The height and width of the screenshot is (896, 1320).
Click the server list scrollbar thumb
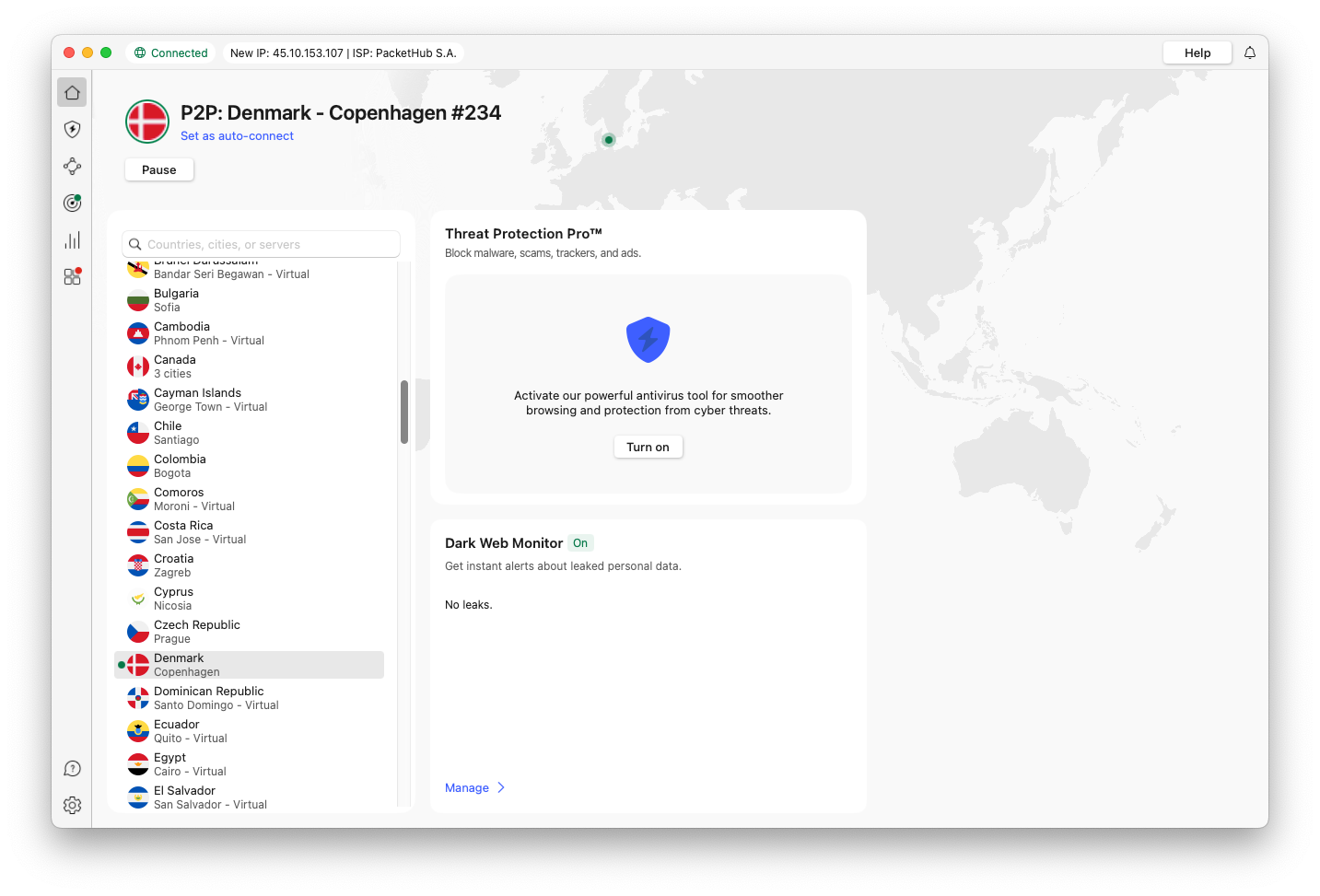[404, 412]
